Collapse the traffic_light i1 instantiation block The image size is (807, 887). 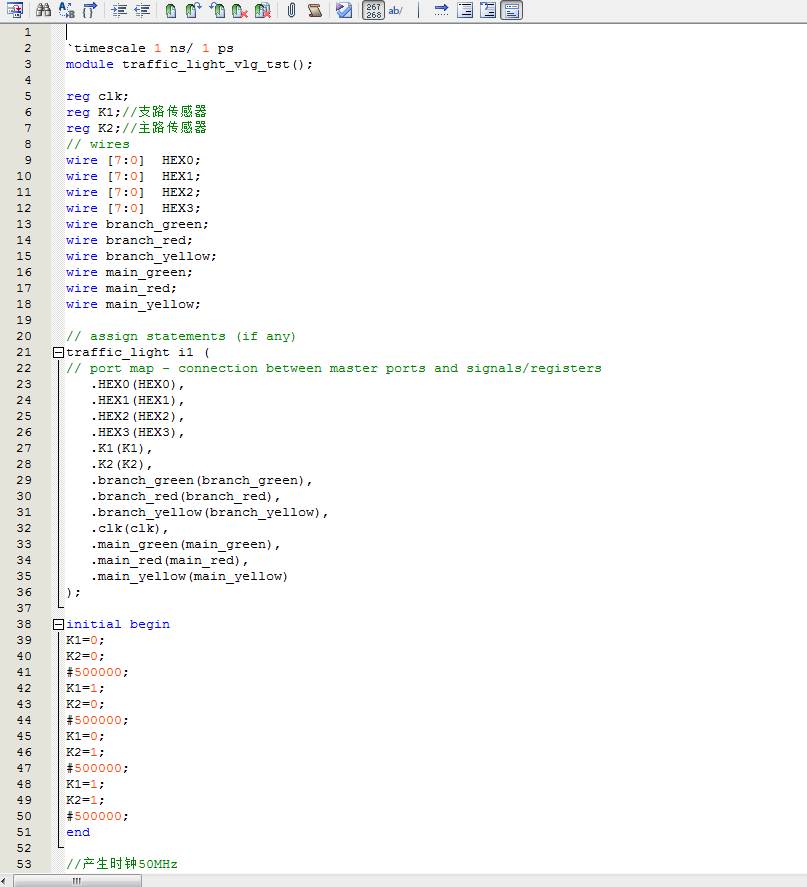pos(57,352)
